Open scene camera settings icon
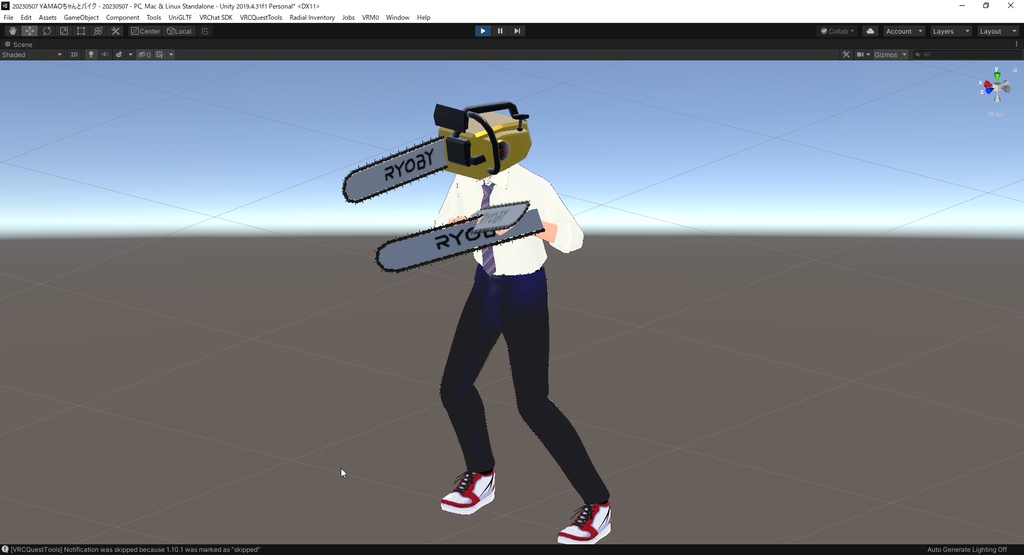The image size is (1024, 555). (x=860, y=55)
